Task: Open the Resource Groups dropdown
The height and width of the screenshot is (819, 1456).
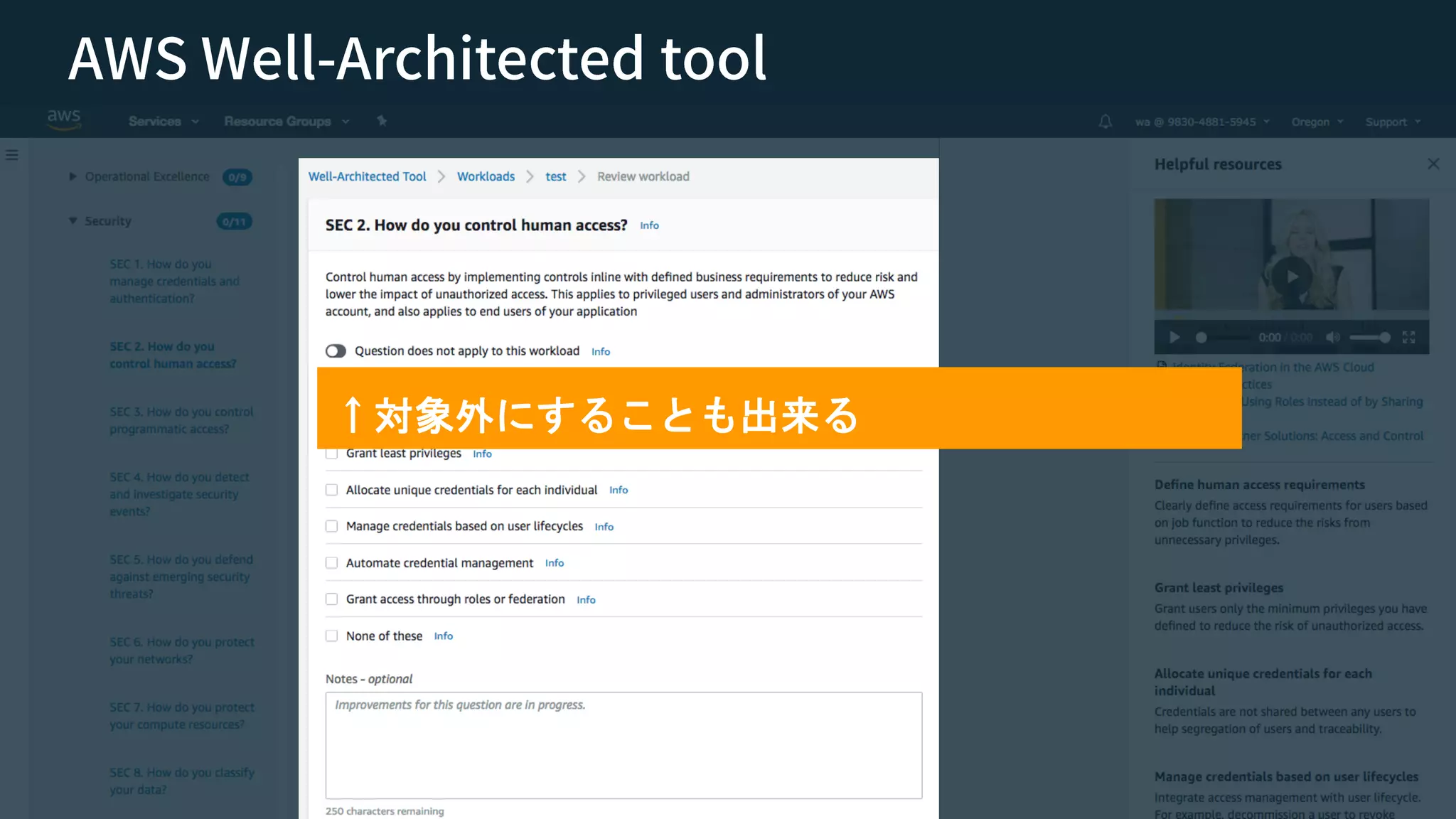Action: pos(287,122)
